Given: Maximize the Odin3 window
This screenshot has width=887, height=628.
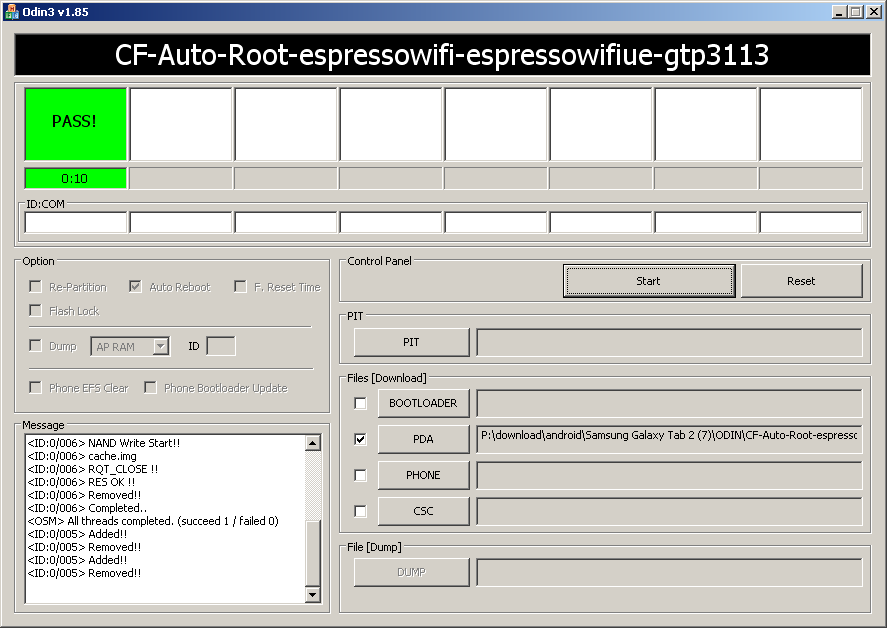Looking at the screenshot, I should pyautogui.click(x=856, y=11).
